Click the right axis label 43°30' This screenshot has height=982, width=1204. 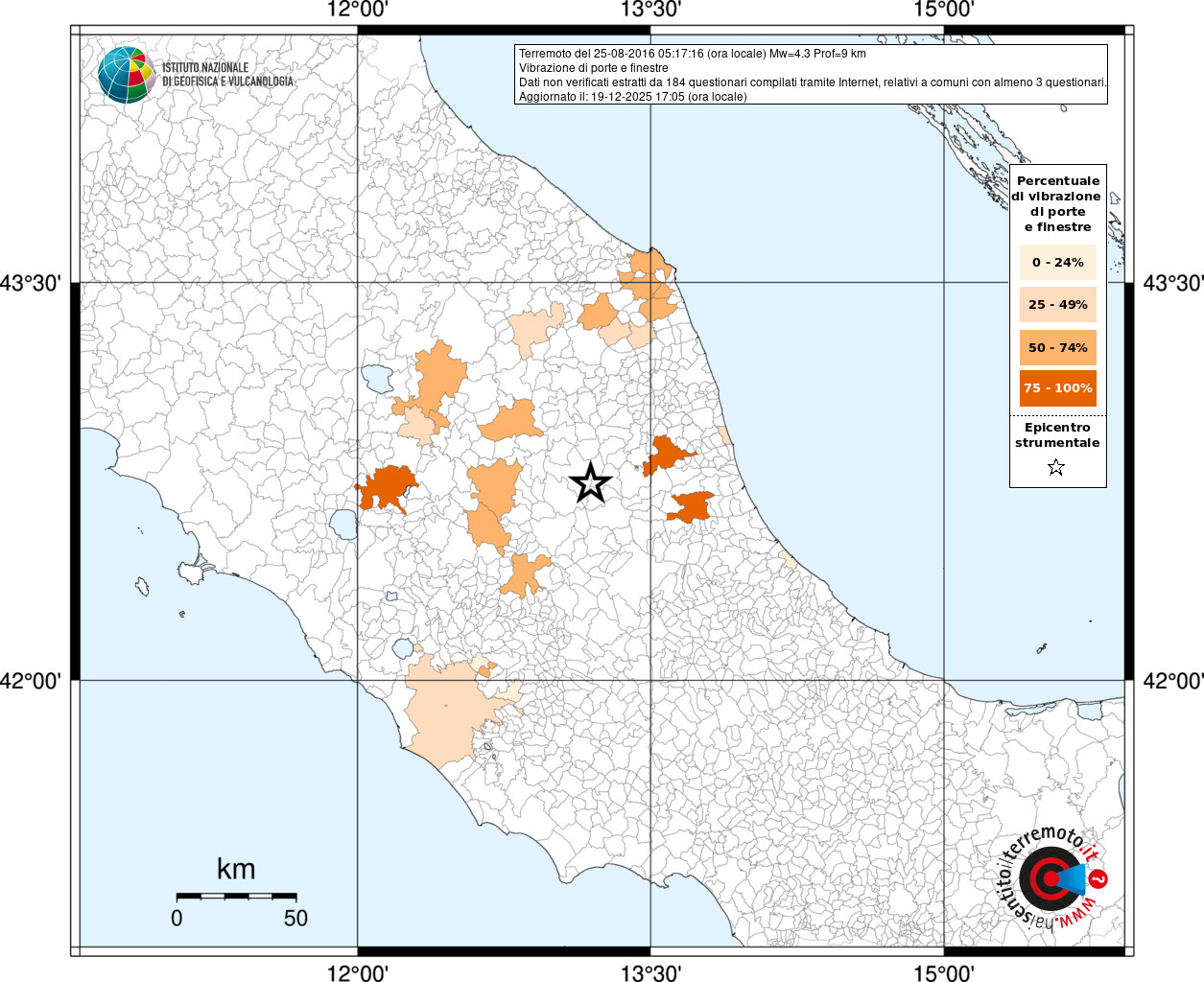click(1173, 284)
